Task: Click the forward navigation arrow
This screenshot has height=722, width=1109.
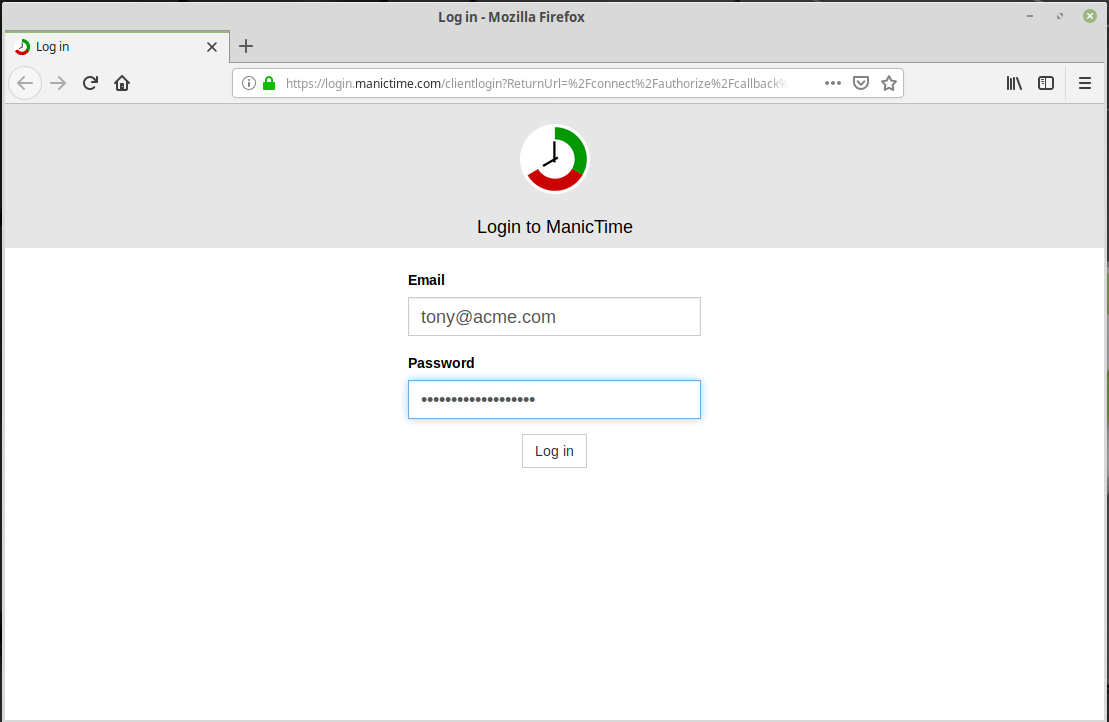Action: 58,83
